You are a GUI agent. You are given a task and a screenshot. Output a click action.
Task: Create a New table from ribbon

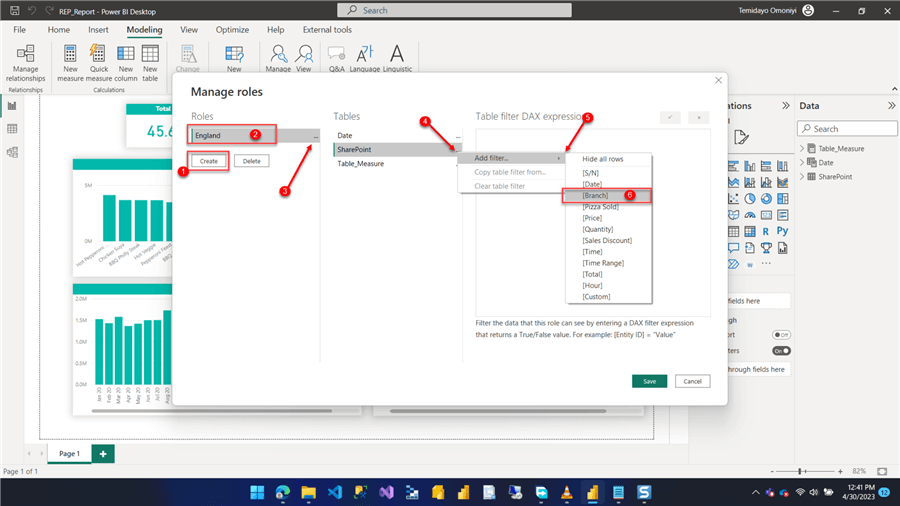[x=150, y=63]
